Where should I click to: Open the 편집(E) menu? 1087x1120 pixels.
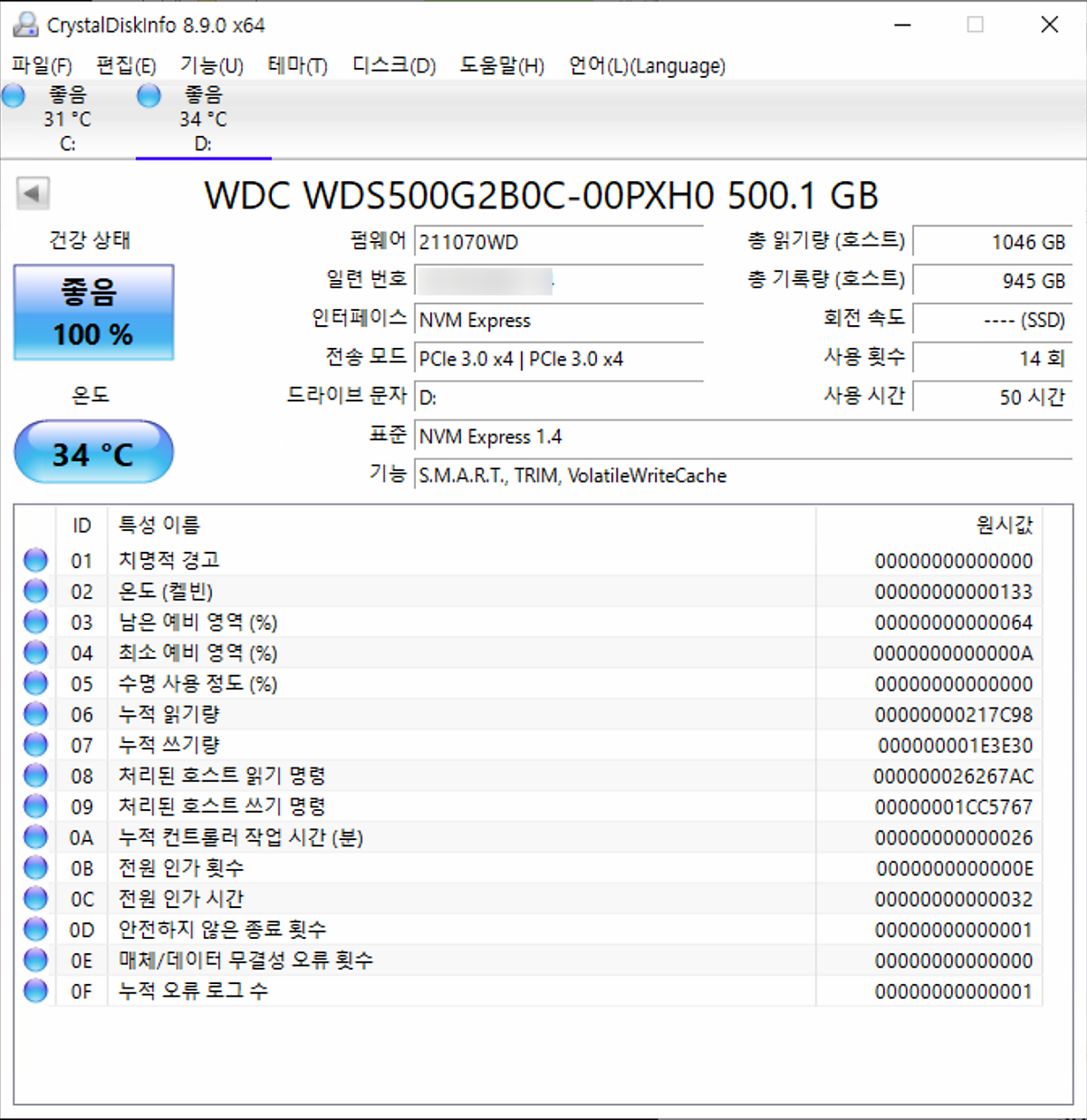[x=126, y=65]
